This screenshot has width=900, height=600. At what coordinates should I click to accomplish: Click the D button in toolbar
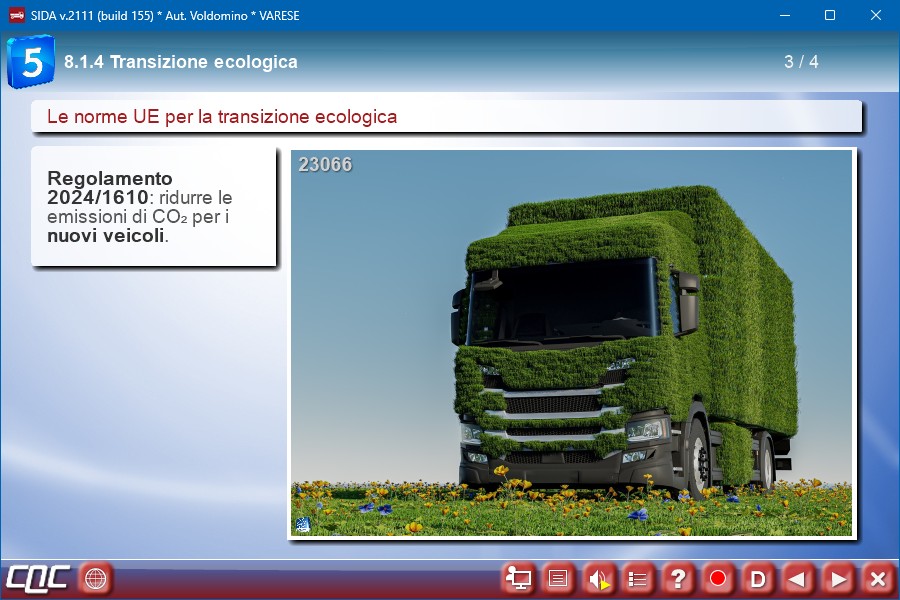click(758, 578)
